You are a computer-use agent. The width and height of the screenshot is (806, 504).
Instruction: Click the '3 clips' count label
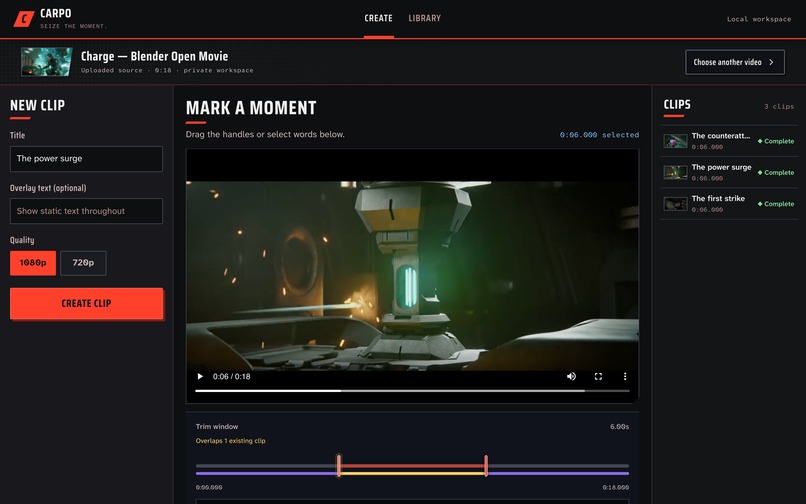pos(779,106)
